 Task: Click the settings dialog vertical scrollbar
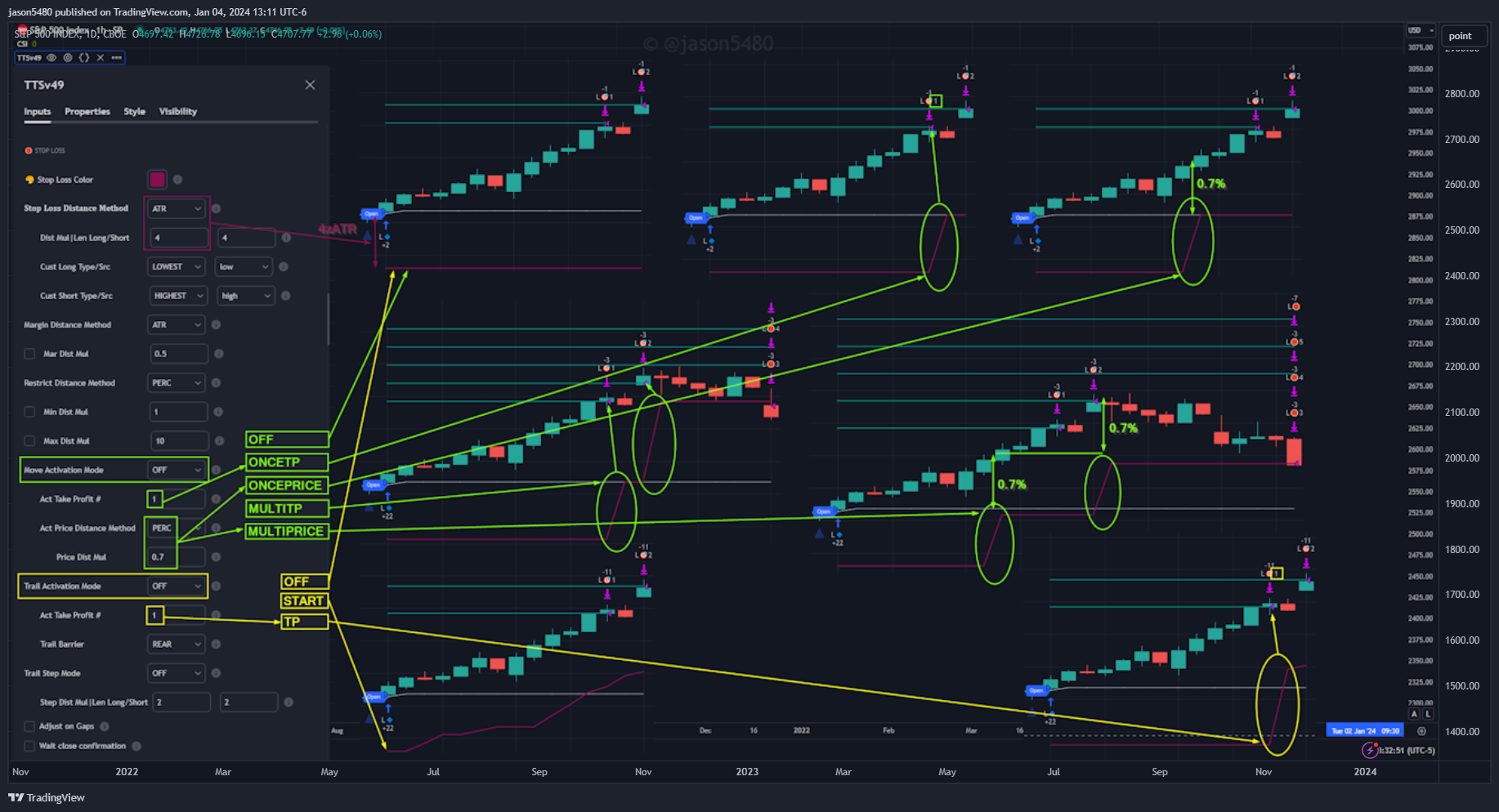(x=328, y=320)
